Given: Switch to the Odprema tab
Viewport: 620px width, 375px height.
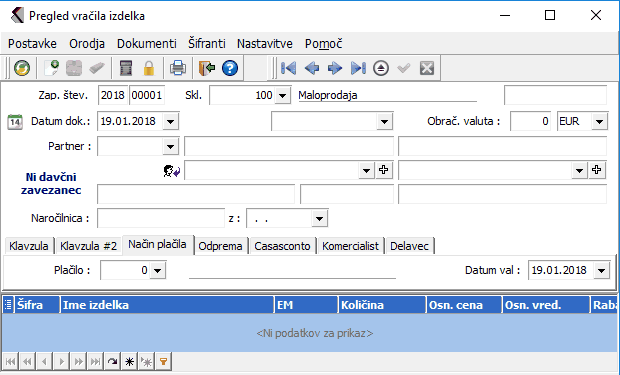Looking at the screenshot, I should coord(220,246).
